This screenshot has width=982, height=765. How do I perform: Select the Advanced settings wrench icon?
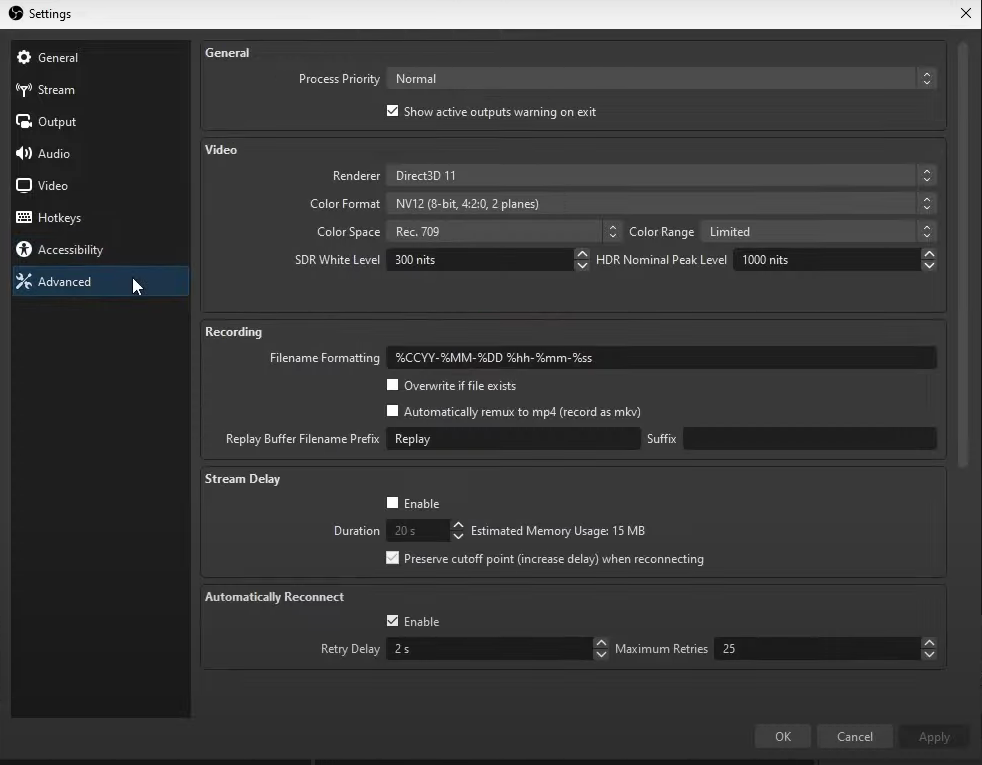coord(24,281)
